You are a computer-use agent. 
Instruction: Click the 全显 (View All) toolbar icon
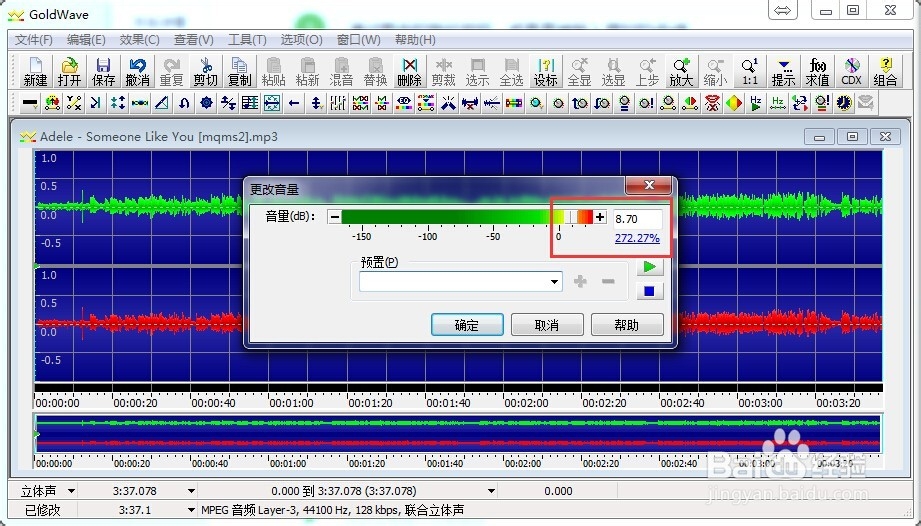(x=580, y=72)
